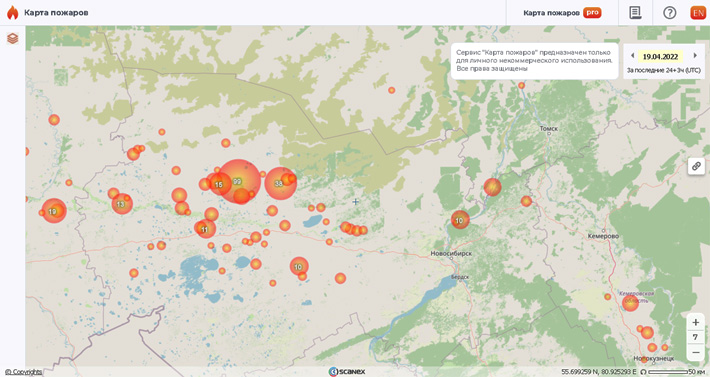Click the coordinates format icon near scale
This screenshot has height=377, width=710.
pos(644,372)
